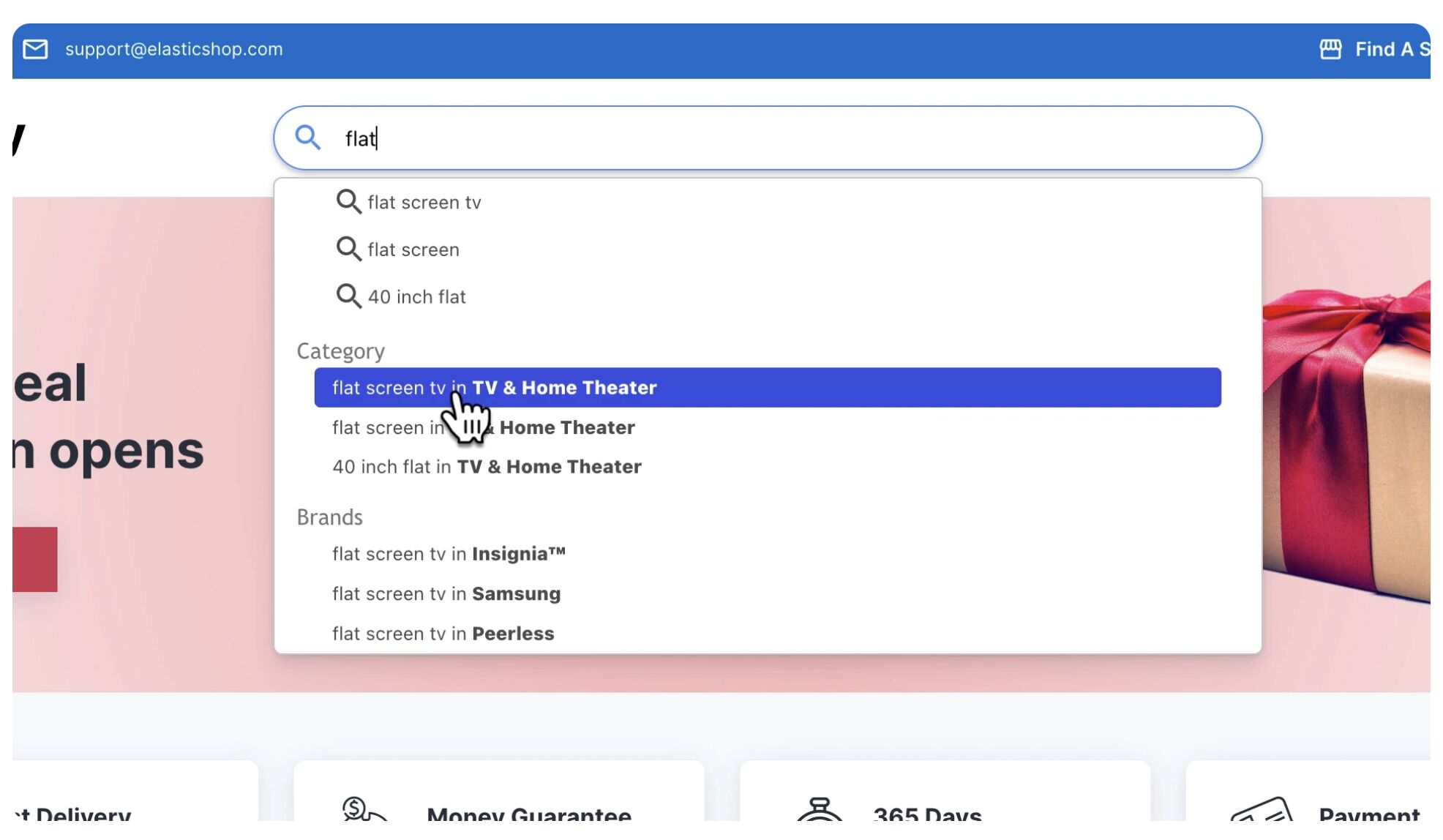Select the 'flat screen tv in Insignia™' brand suggestion
Image resolution: width=1443 pixels, height=840 pixels.
click(x=448, y=554)
